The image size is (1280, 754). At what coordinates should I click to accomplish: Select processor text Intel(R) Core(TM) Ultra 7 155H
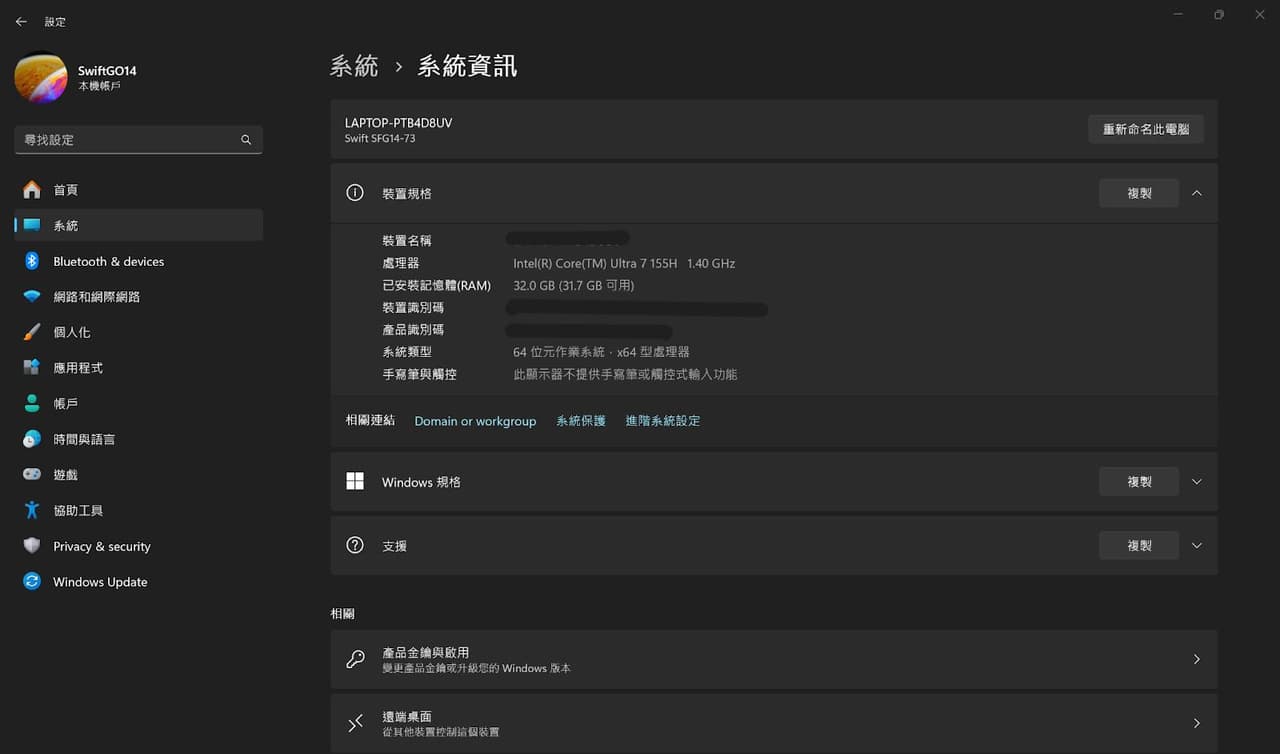pyautogui.click(x=595, y=264)
